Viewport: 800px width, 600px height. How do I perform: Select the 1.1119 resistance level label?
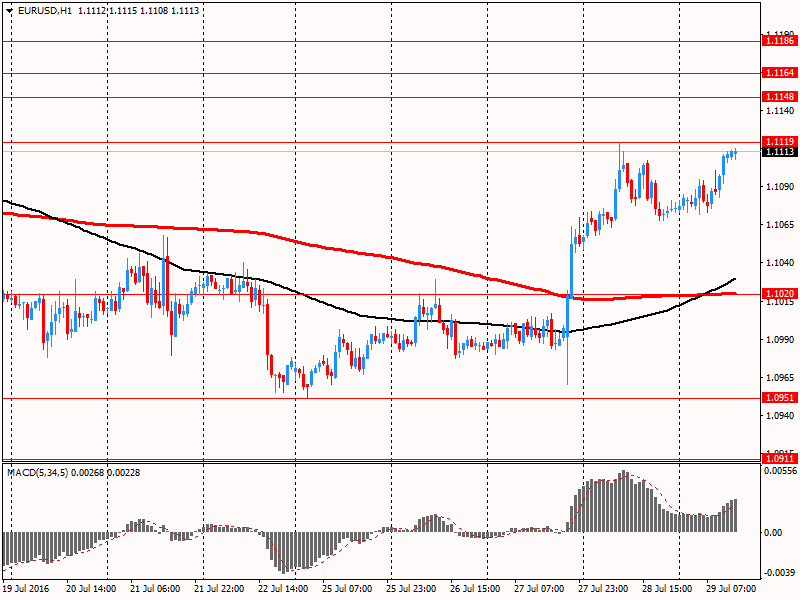pyautogui.click(x=779, y=141)
